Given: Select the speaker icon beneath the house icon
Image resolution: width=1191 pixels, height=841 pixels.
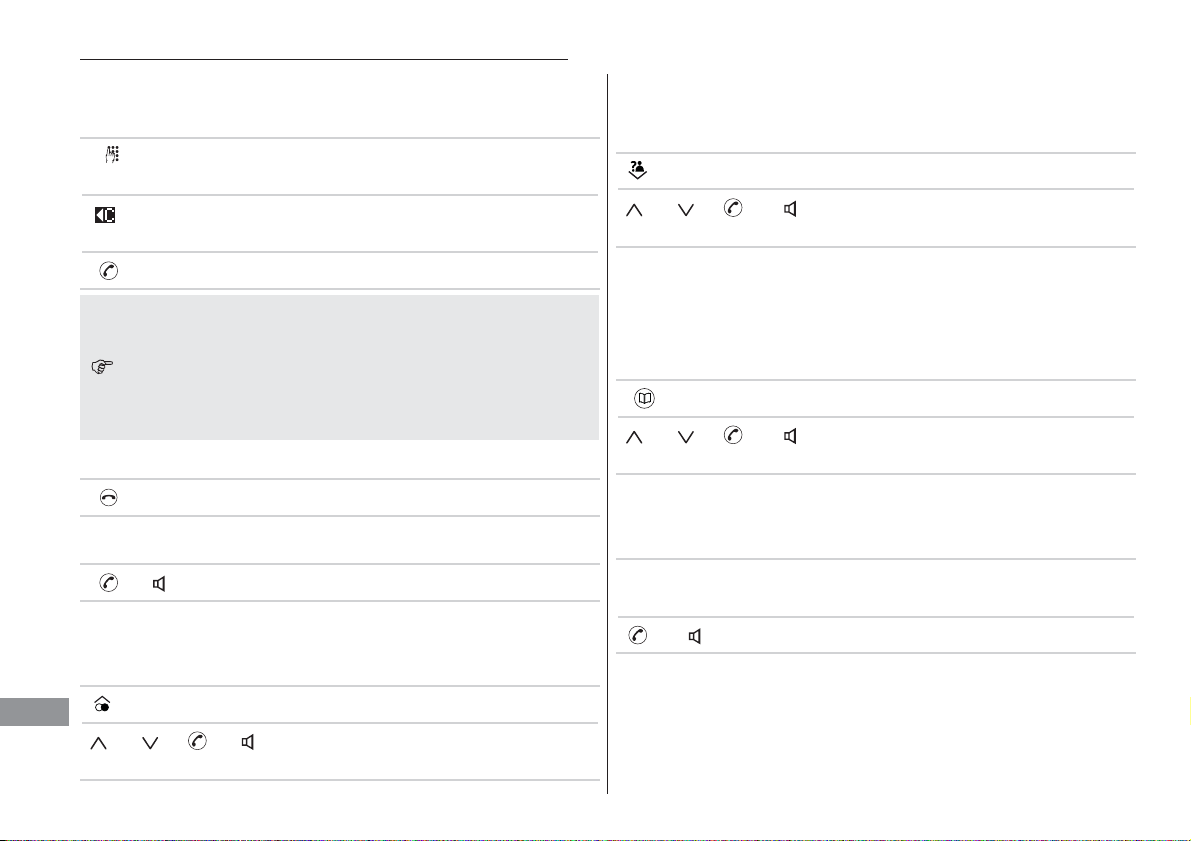Looking at the screenshot, I should pos(248,742).
